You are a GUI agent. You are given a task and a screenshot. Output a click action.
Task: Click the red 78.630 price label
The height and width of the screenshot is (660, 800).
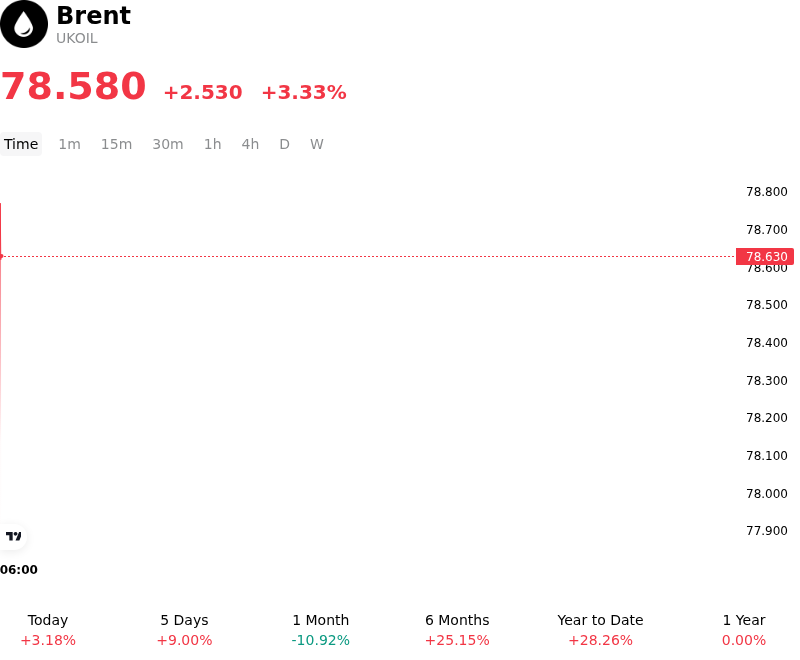(765, 257)
